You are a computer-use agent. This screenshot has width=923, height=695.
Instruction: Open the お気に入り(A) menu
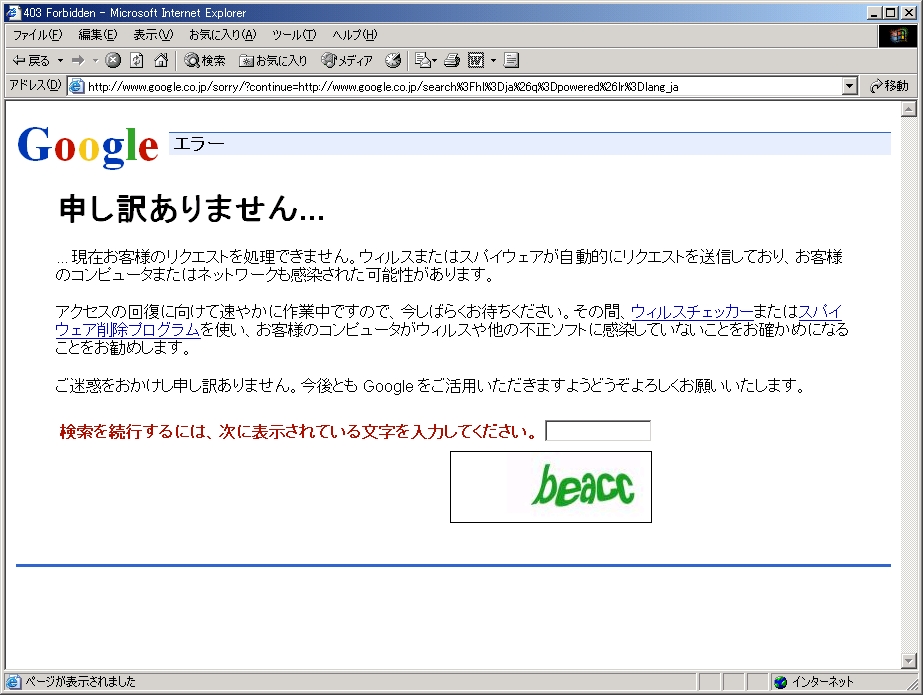click(x=223, y=35)
